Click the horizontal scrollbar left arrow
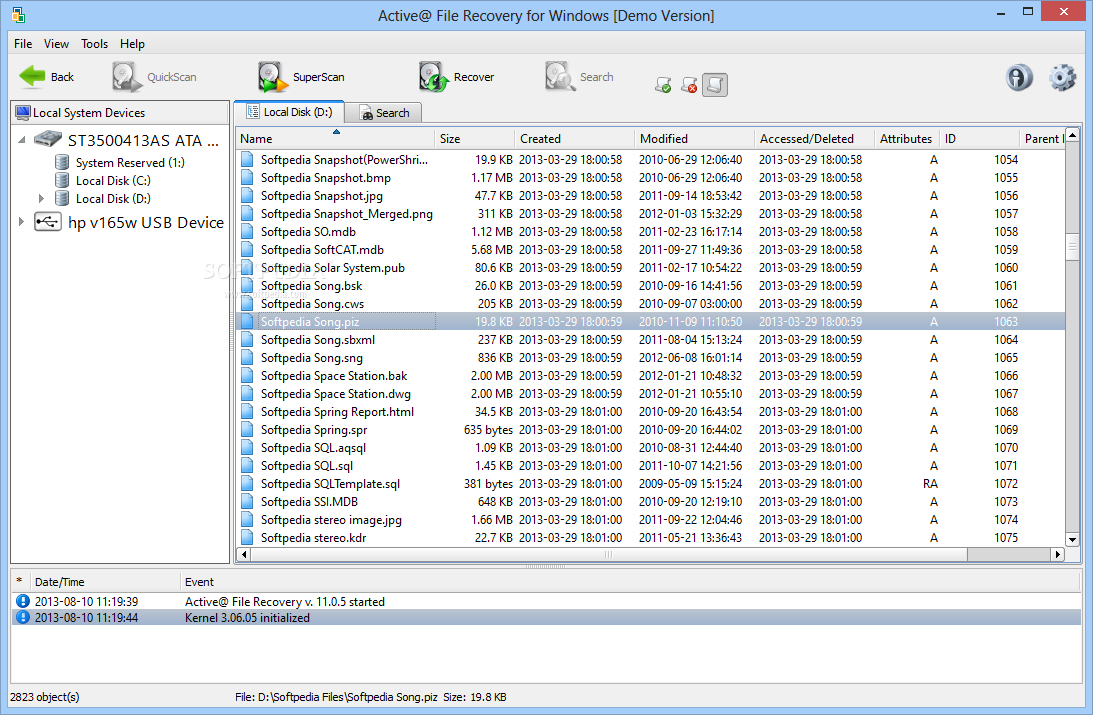Screen dimensions: 1093x715 pos(243,555)
